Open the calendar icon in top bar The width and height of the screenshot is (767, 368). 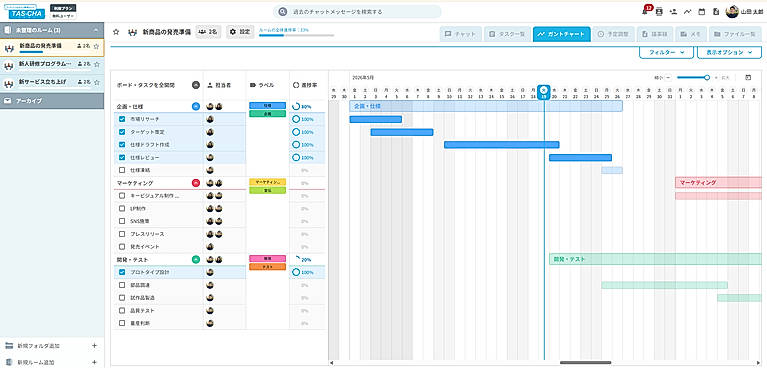point(701,11)
